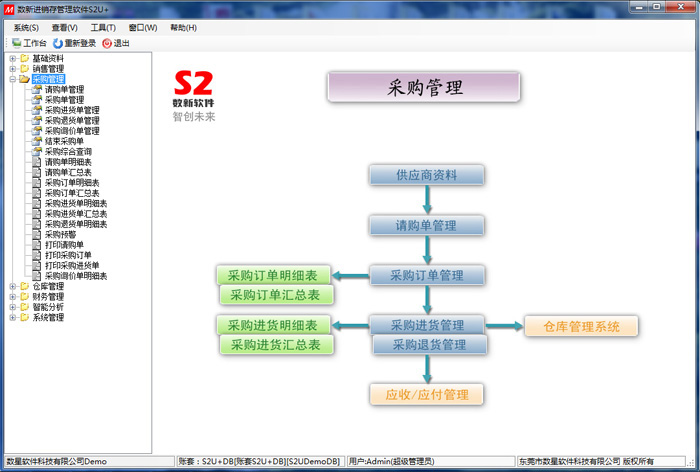The image size is (700, 472).
Task: Click the 供应商资料 flowchart box
Action: [x=427, y=175]
